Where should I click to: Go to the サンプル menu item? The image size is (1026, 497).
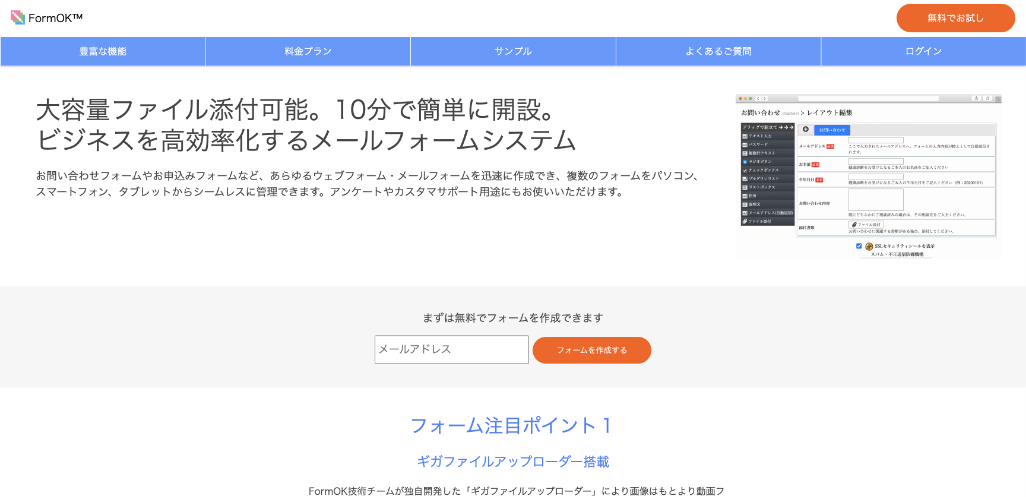[513, 51]
